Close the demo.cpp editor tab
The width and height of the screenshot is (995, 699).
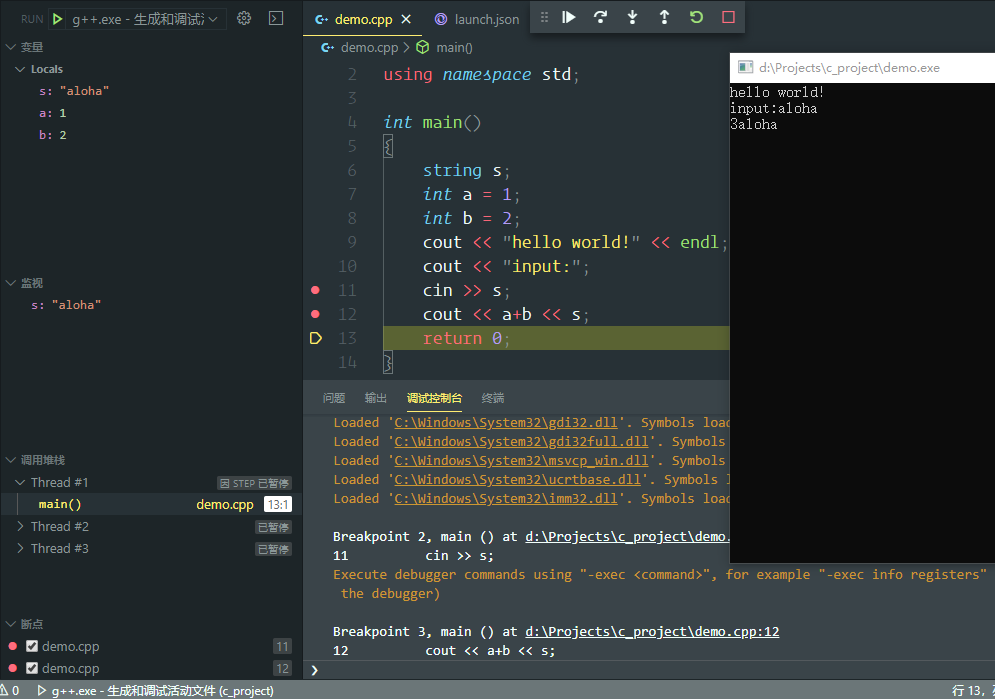pyautogui.click(x=406, y=20)
